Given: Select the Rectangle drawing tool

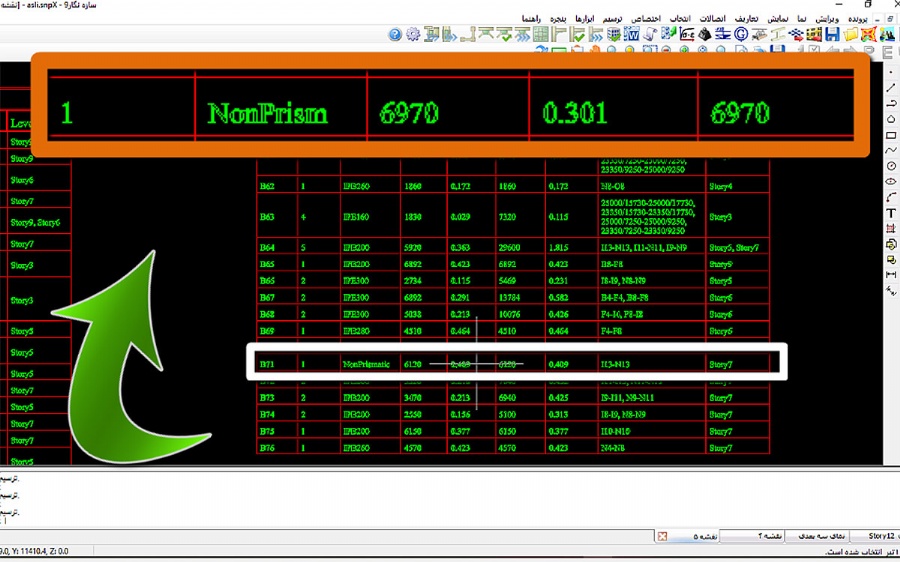Looking at the screenshot, I should pyautogui.click(x=891, y=135).
